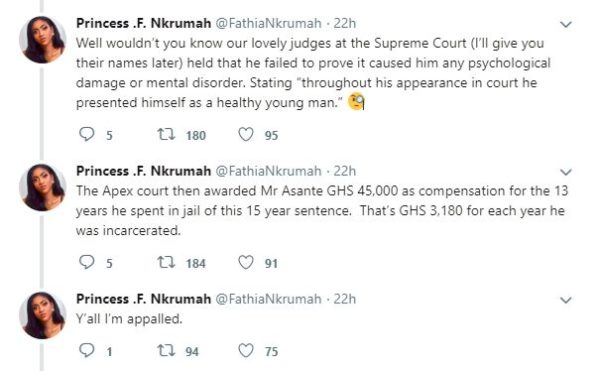Open the first tweet's chevron options menu

click(566, 24)
